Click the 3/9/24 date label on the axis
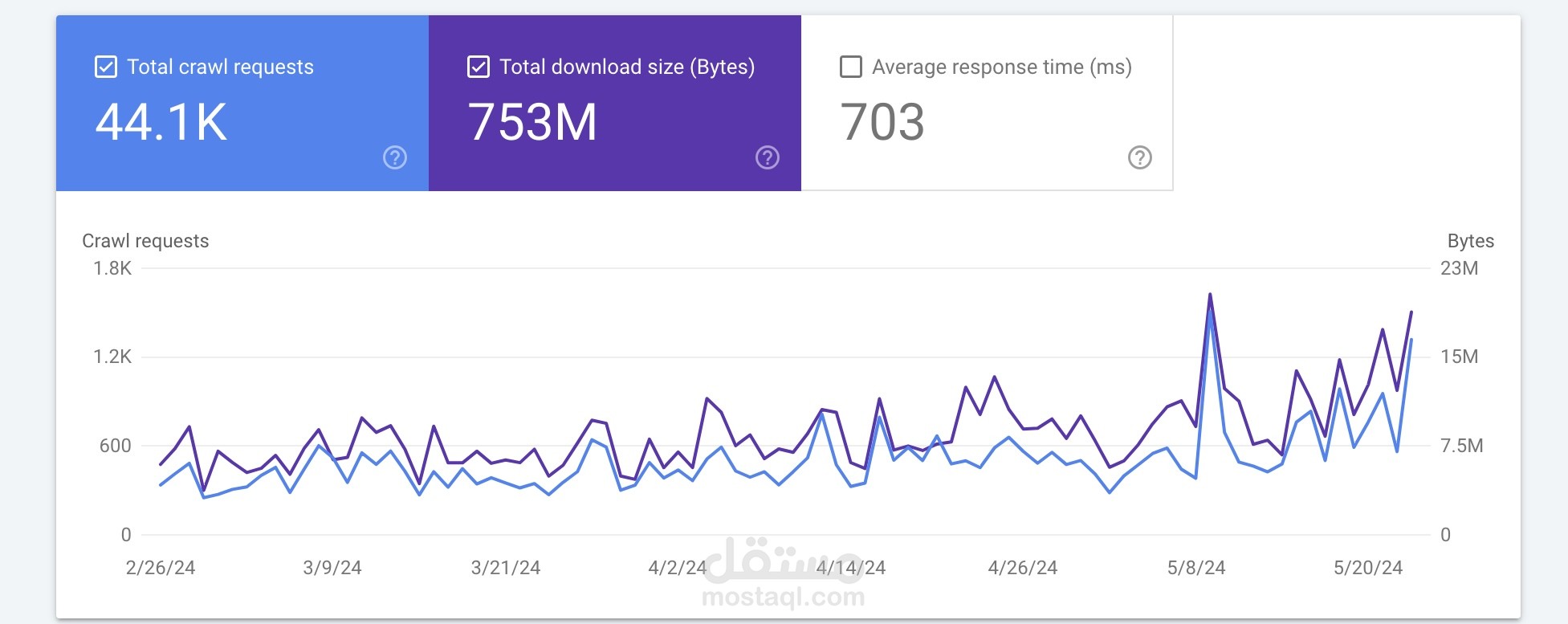This screenshot has width=1568, height=624. 332,568
